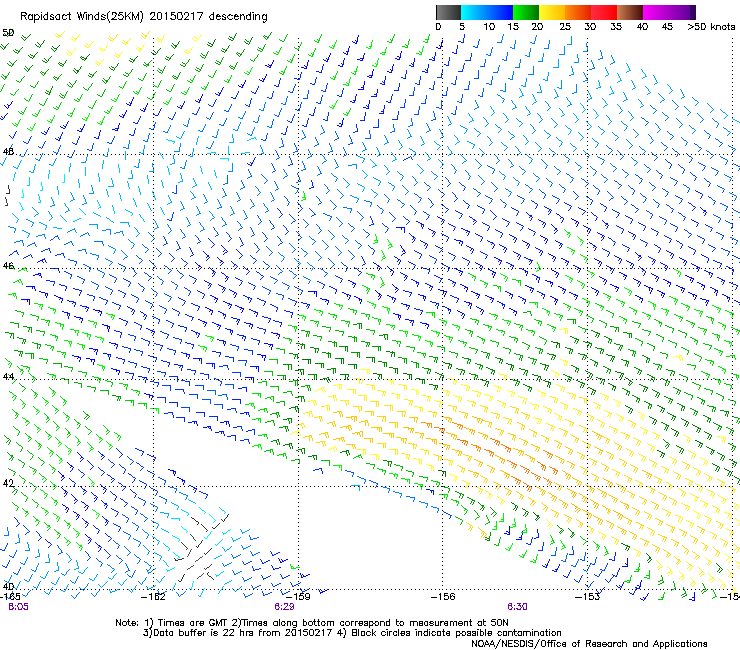
Task: Click the '>50 knots' legend label
Action: click(x=711, y=27)
